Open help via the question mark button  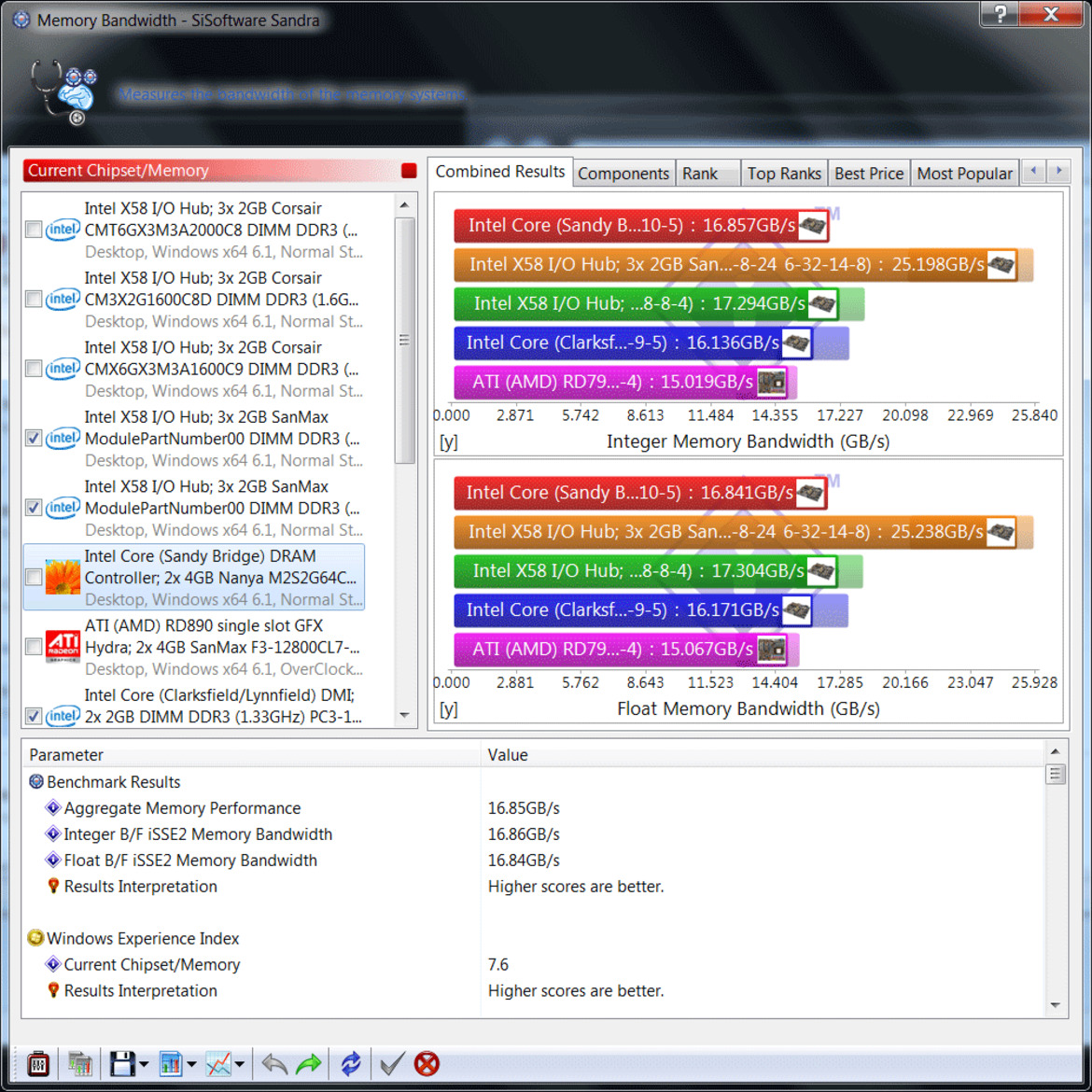pos(1001,13)
